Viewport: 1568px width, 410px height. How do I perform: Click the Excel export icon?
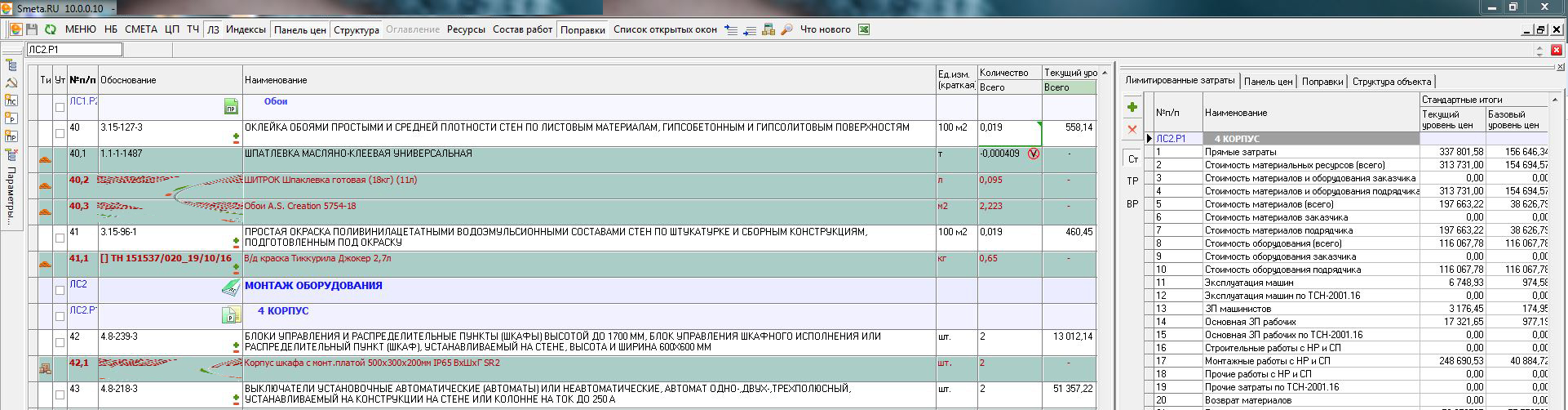click(864, 29)
